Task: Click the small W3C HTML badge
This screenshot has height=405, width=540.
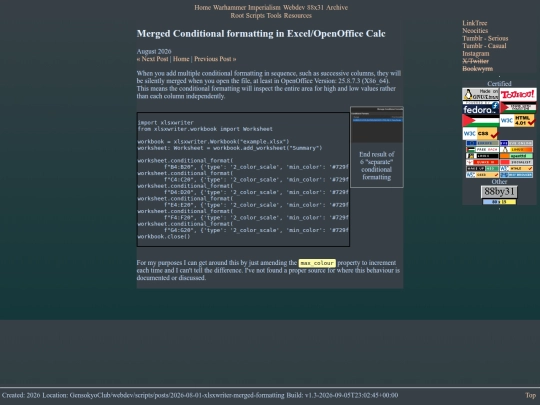Action: tap(516, 168)
